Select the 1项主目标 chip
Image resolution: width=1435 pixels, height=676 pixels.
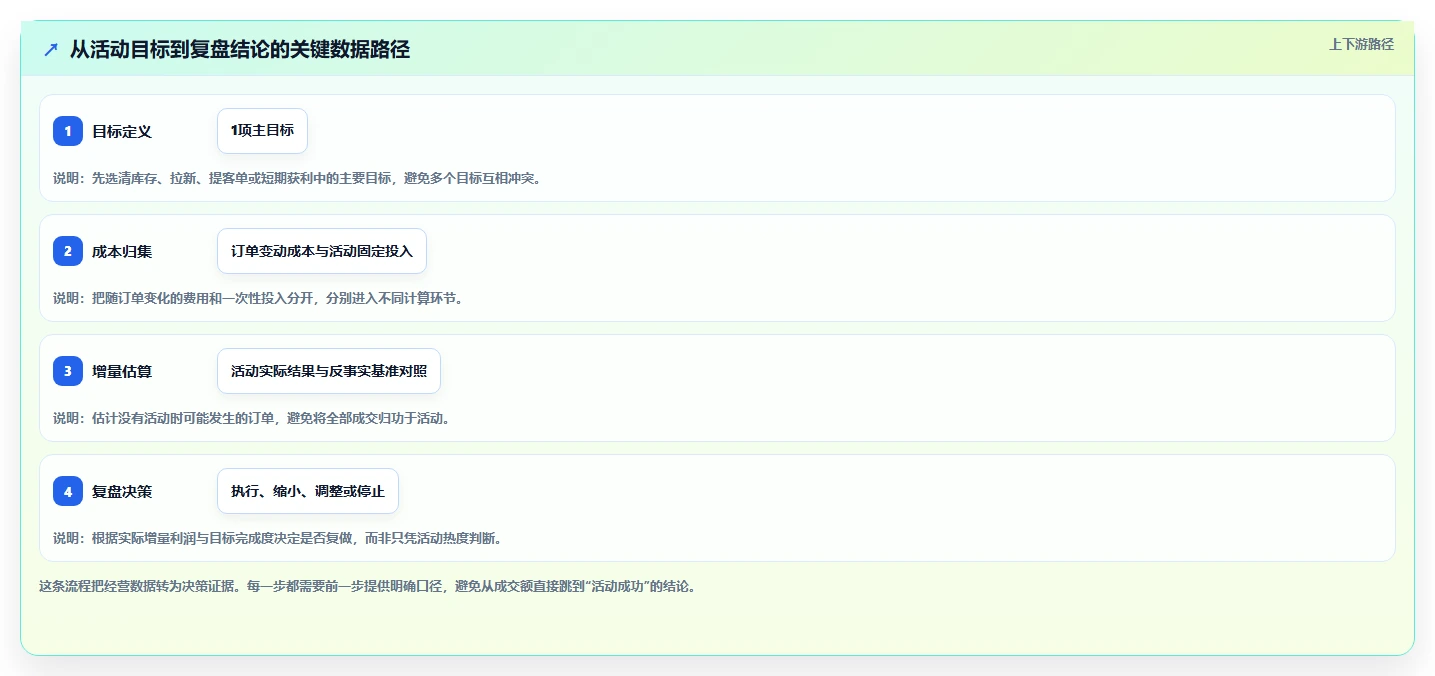coord(262,131)
